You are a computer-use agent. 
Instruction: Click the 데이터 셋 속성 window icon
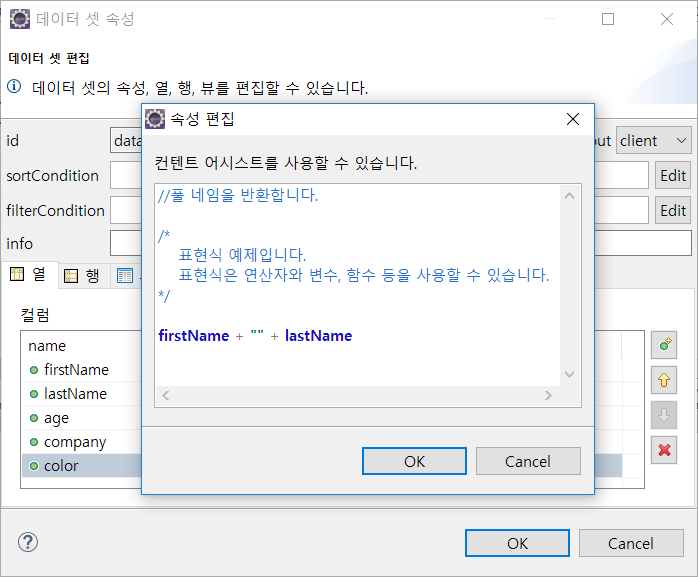click(20, 19)
